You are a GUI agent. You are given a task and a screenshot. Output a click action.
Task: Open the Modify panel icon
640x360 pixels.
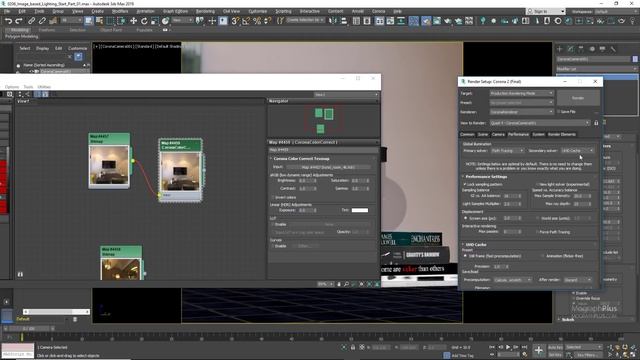coord(570,49)
